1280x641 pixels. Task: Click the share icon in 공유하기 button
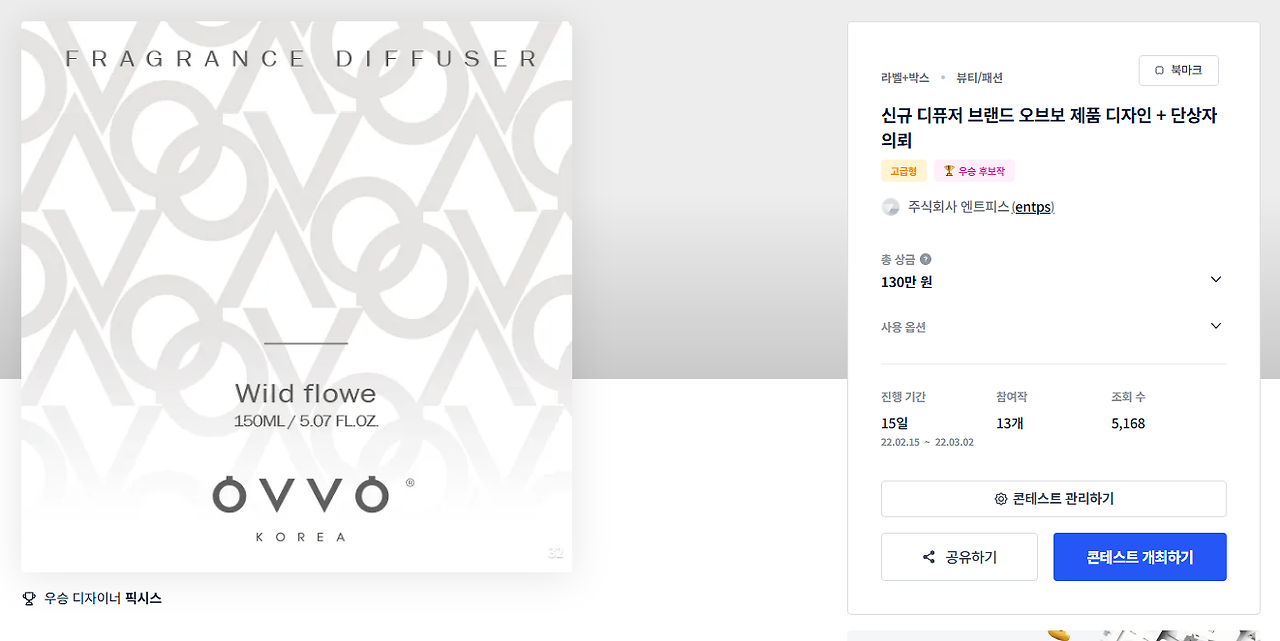point(929,557)
